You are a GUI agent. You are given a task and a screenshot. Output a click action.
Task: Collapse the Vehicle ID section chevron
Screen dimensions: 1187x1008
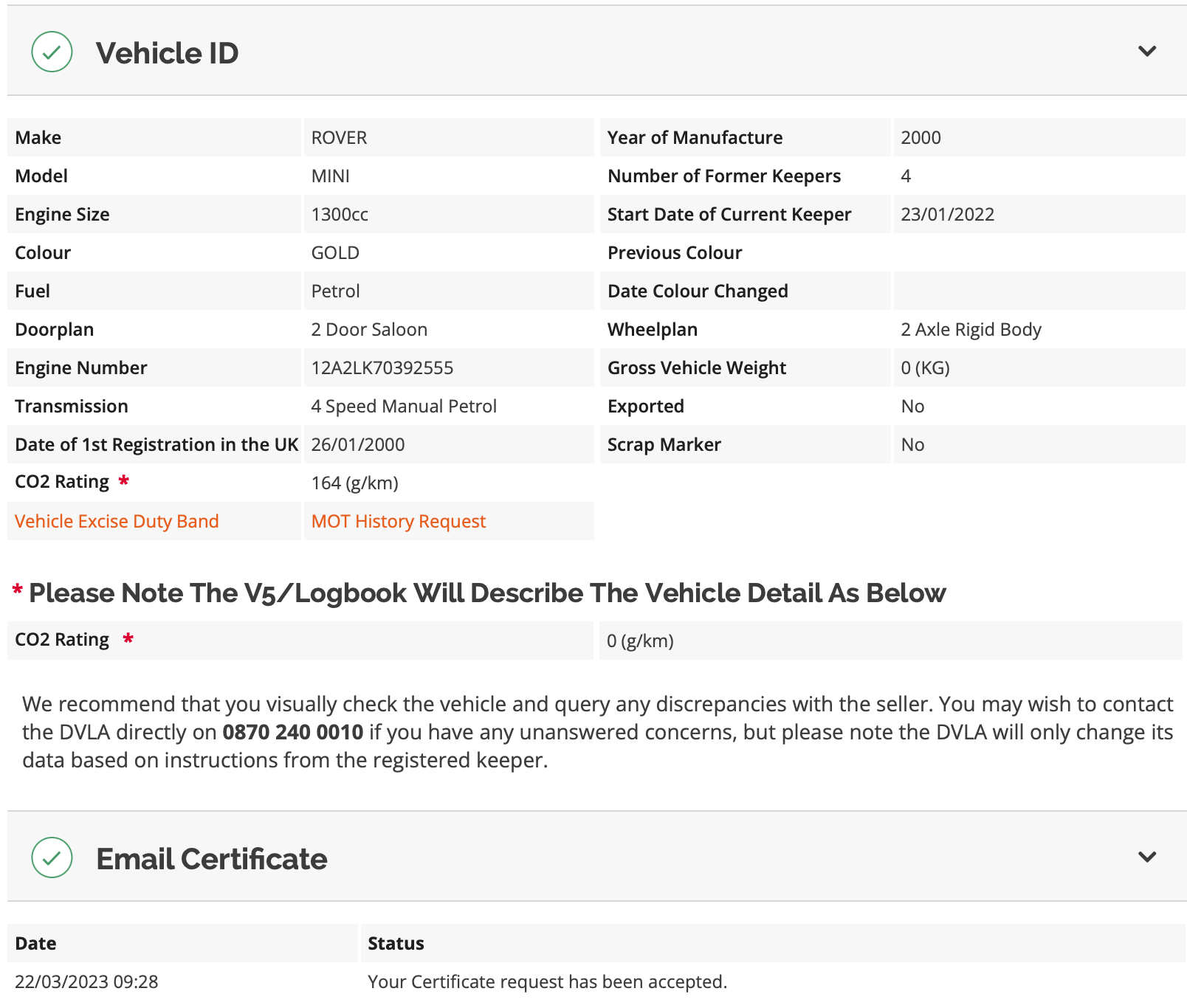click(1146, 51)
